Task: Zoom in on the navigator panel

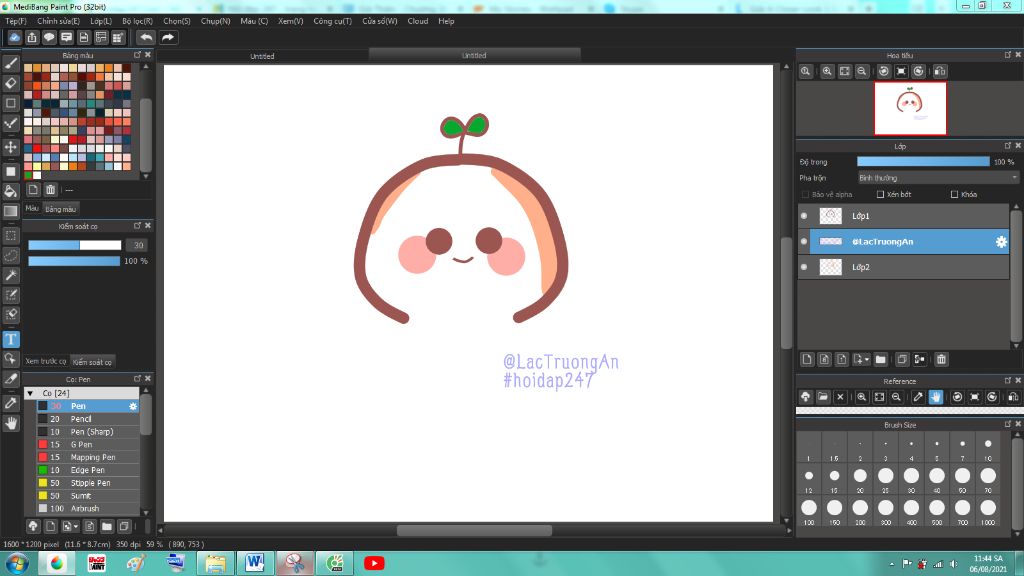Action: click(x=827, y=71)
